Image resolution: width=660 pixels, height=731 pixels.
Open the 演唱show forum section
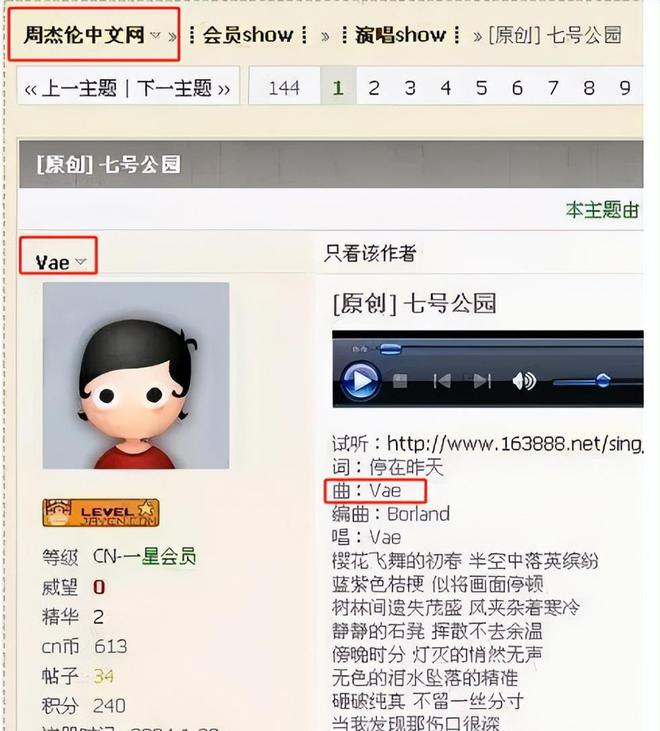tap(400, 35)
